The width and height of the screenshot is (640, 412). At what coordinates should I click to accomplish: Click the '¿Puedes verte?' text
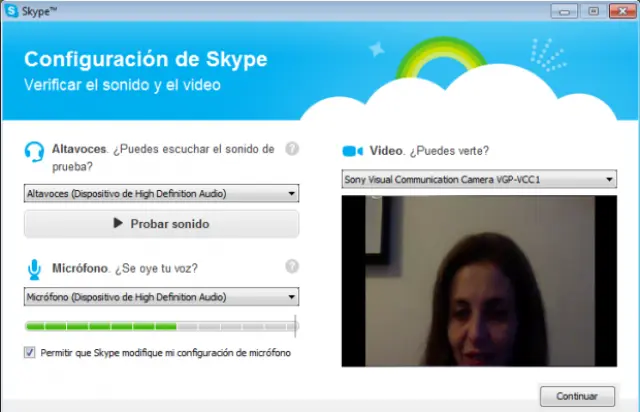point(449,151)
